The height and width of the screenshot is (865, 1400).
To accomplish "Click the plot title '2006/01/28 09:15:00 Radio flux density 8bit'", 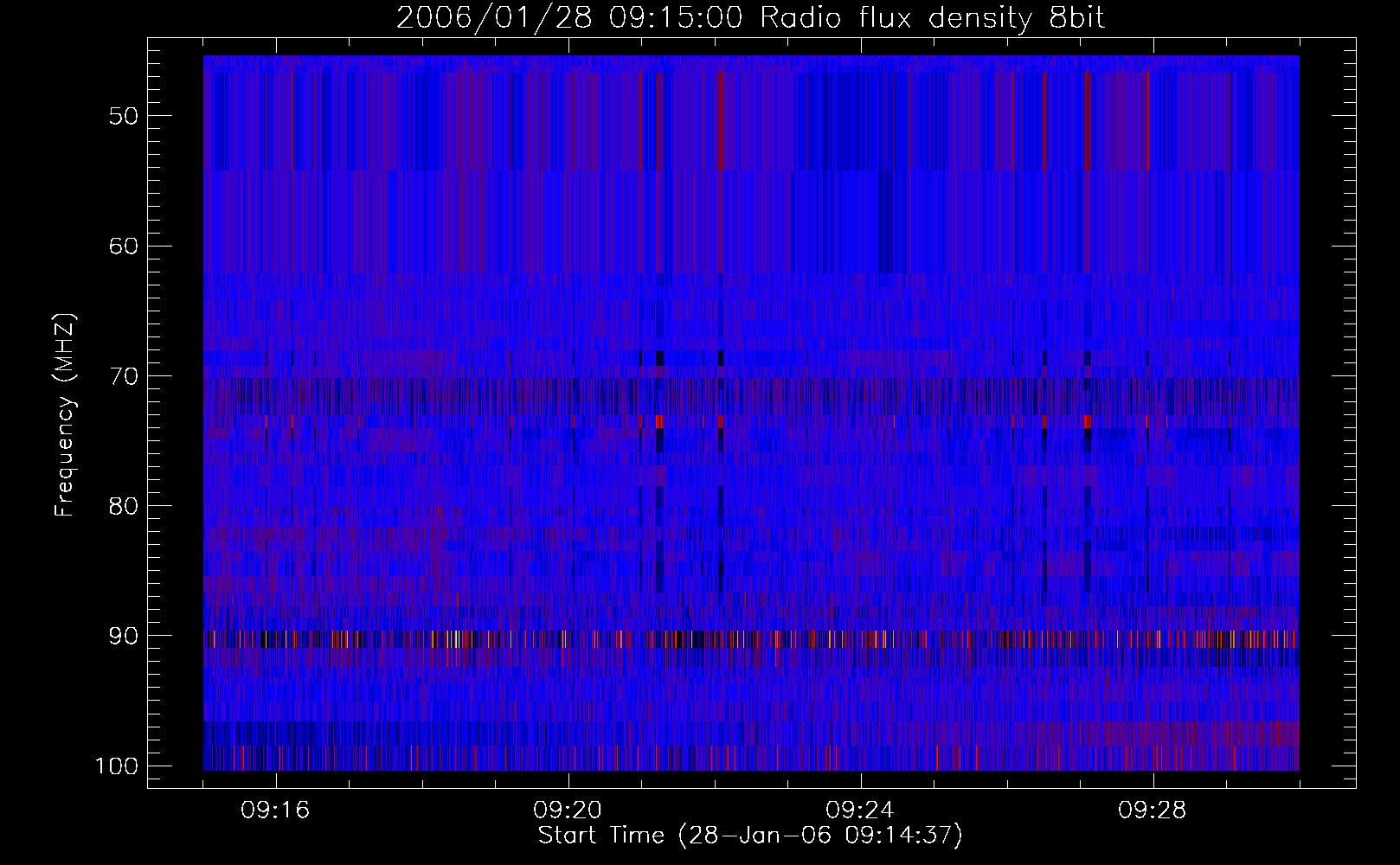I will pos(750,18).
